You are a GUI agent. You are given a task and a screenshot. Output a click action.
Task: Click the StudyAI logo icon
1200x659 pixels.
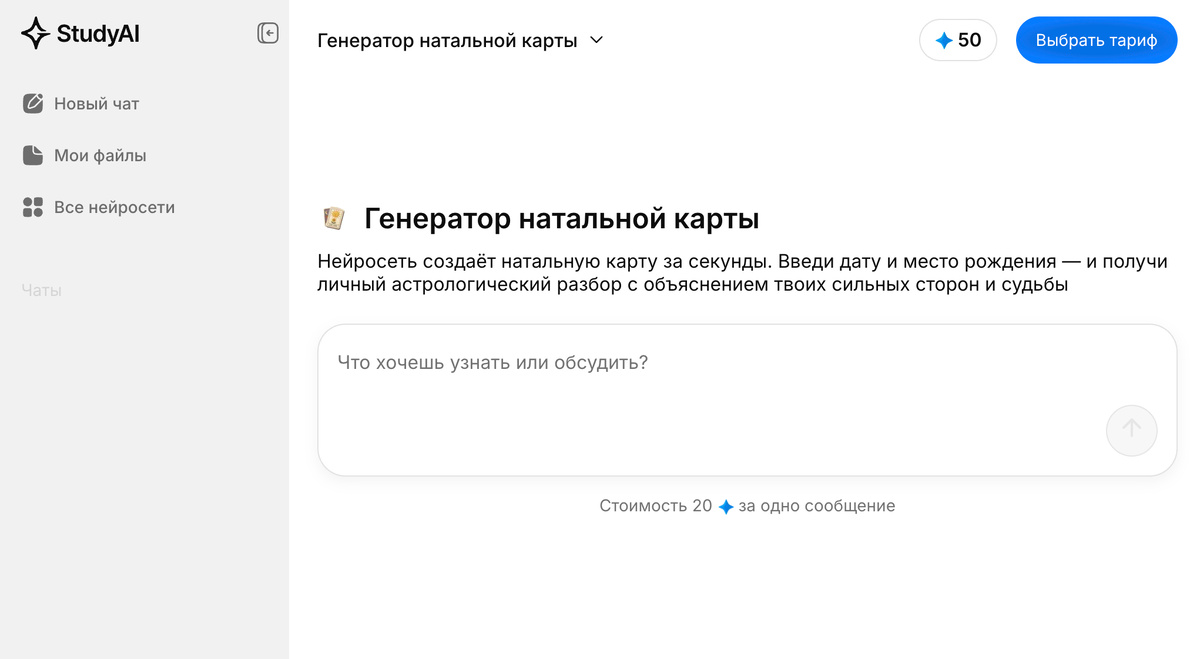(x=36, y=32)
